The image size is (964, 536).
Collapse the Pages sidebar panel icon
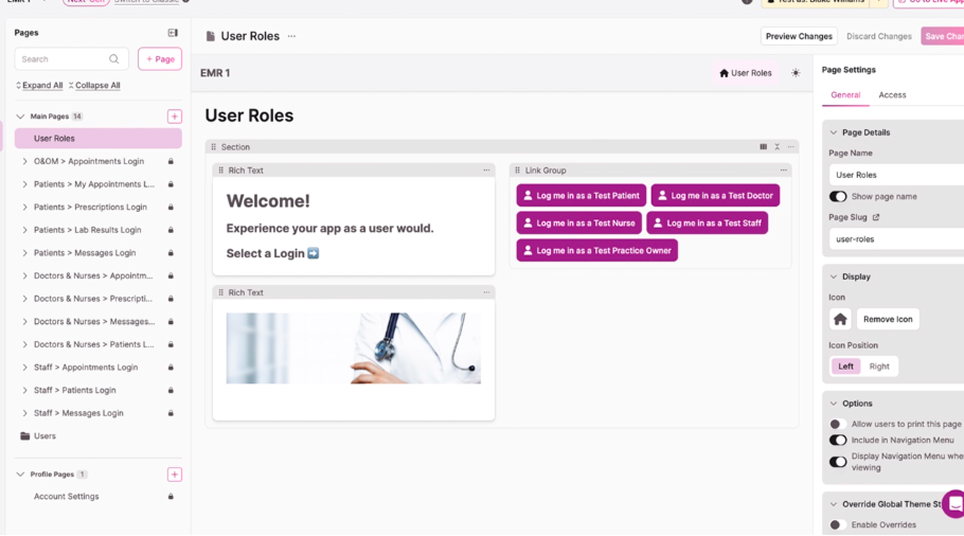click(x=172, y=33)
